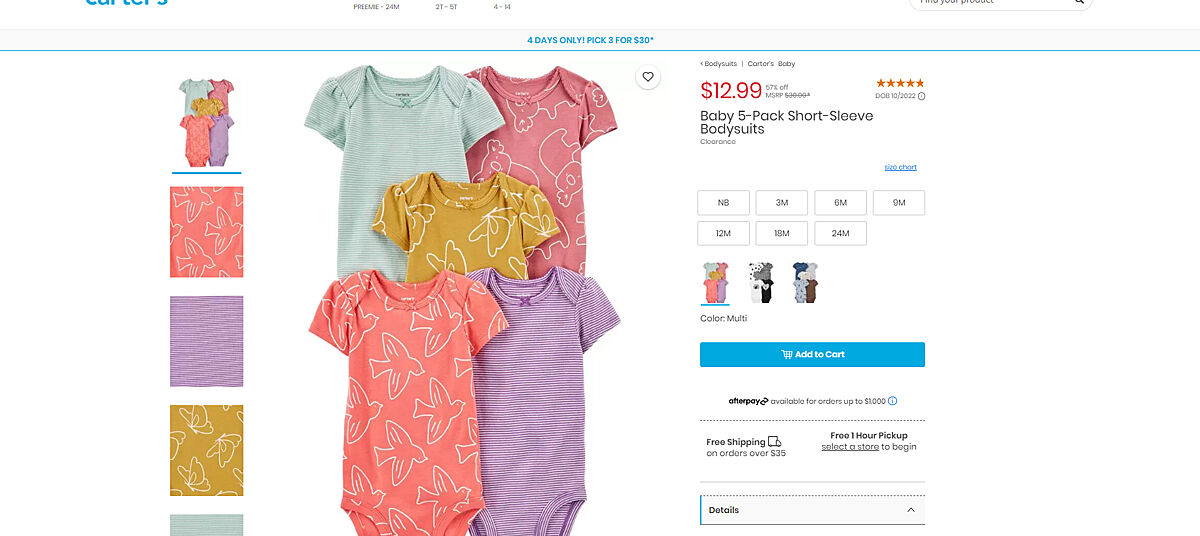Open the Preemie - 24M category menu
The width and height of the screenshot is (1200, 536).
(376, 6)
